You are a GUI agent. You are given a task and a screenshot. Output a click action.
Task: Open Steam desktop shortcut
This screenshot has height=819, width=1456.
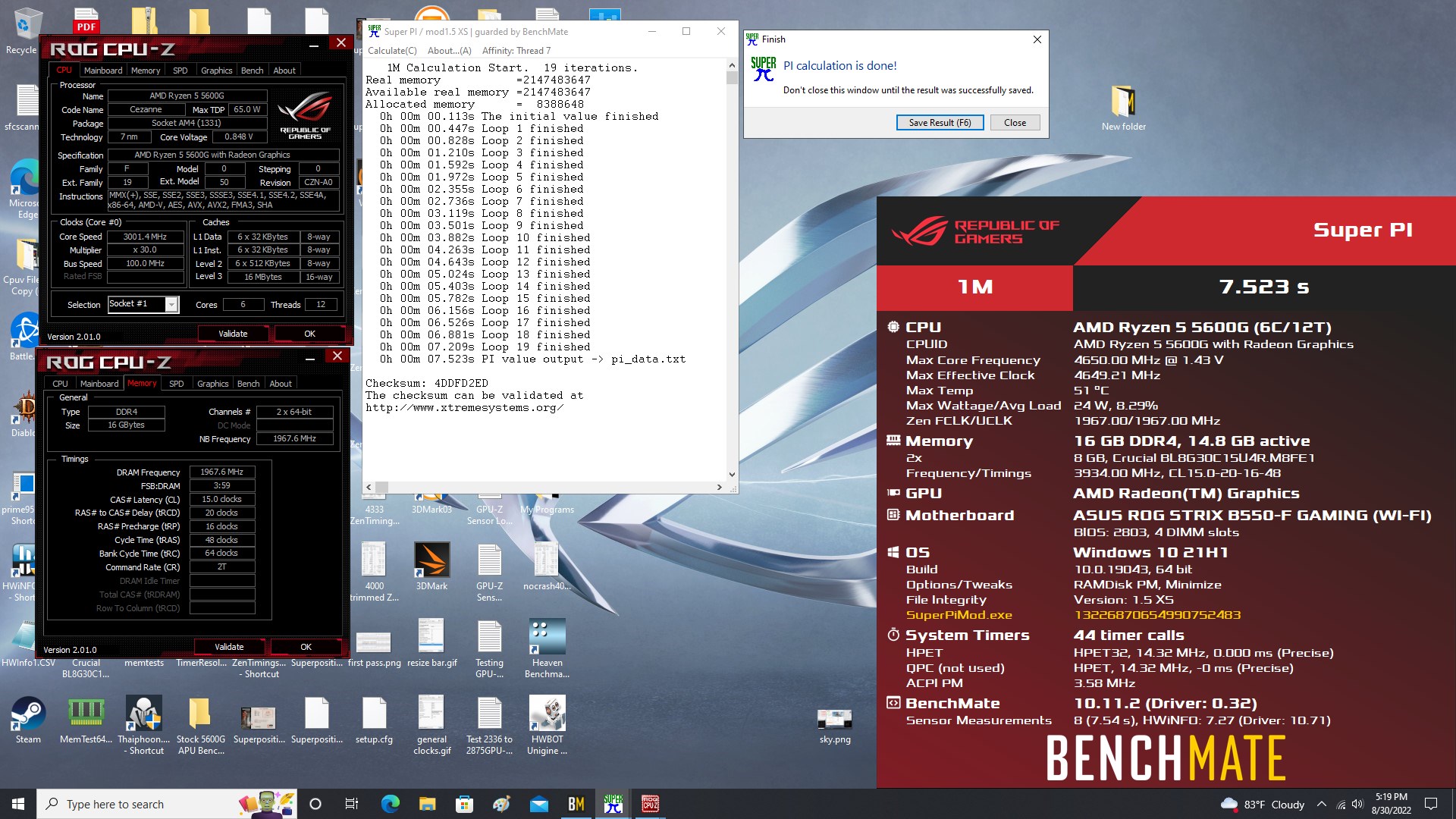point(28,720)
